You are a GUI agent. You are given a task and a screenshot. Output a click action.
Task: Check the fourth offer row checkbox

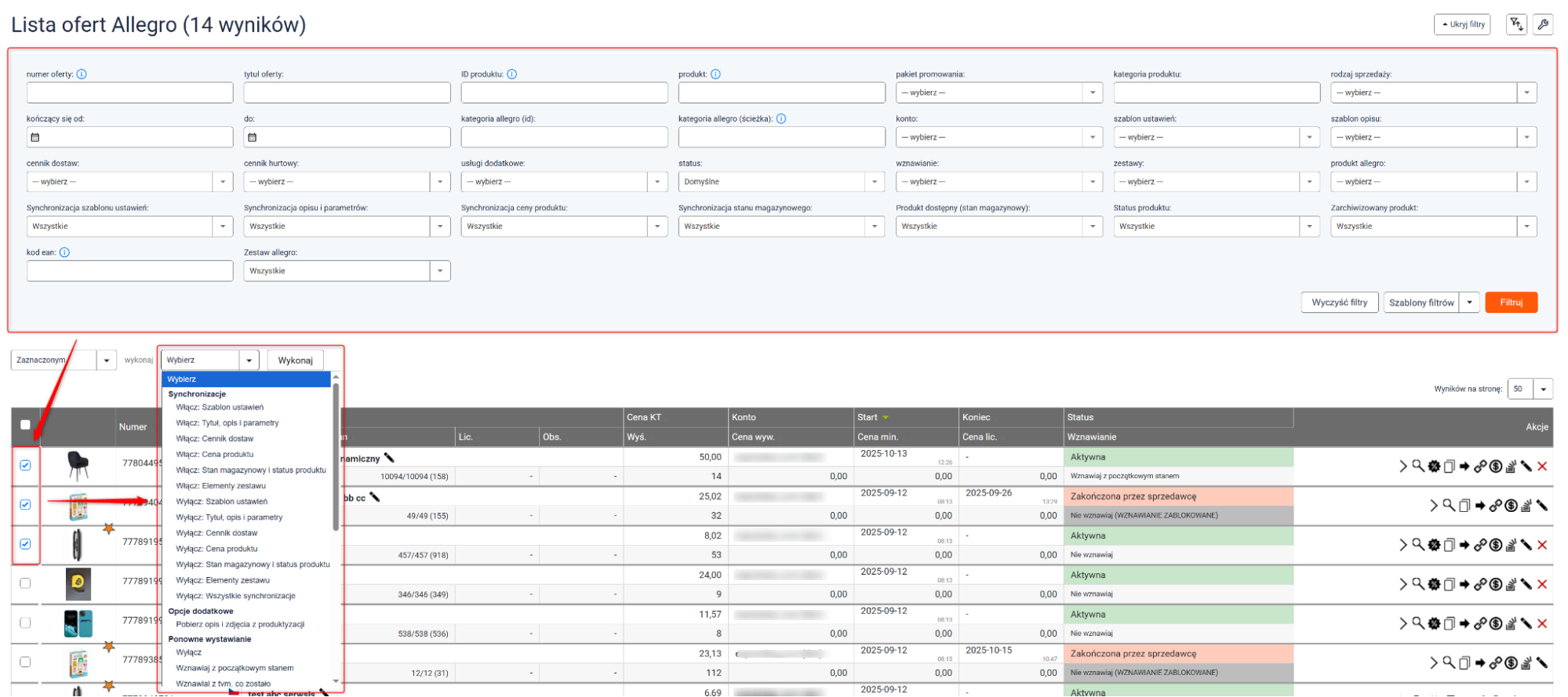pyautogui.click(x=25, y=583)
